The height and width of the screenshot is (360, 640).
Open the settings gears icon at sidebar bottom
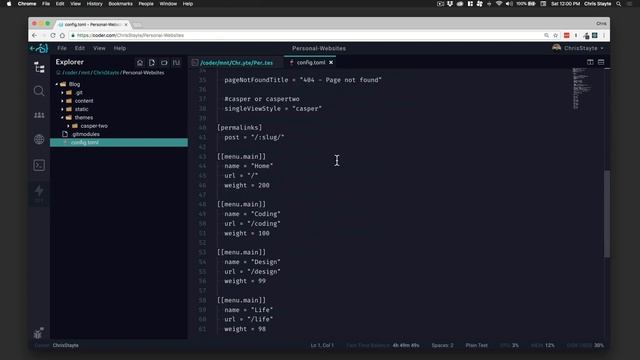39,333
